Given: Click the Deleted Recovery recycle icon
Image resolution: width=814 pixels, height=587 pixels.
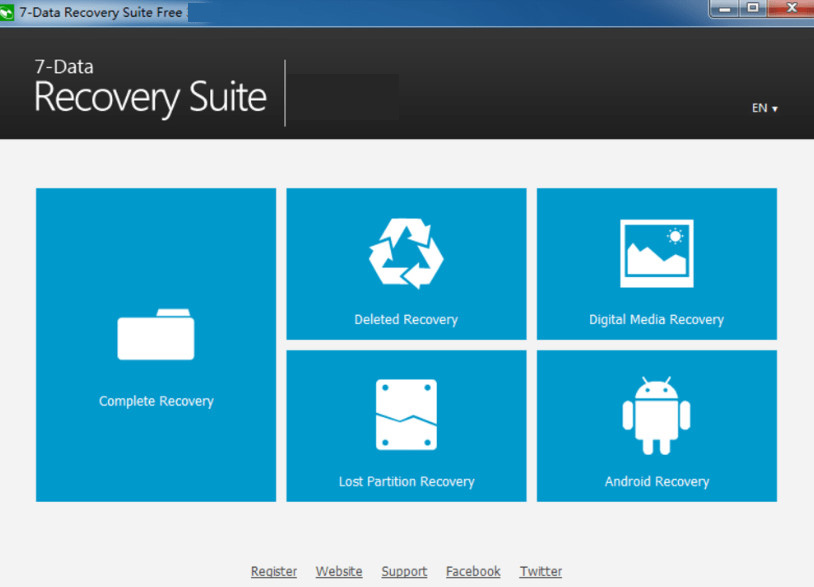Looking at the screenshot, I should [406, 253].
